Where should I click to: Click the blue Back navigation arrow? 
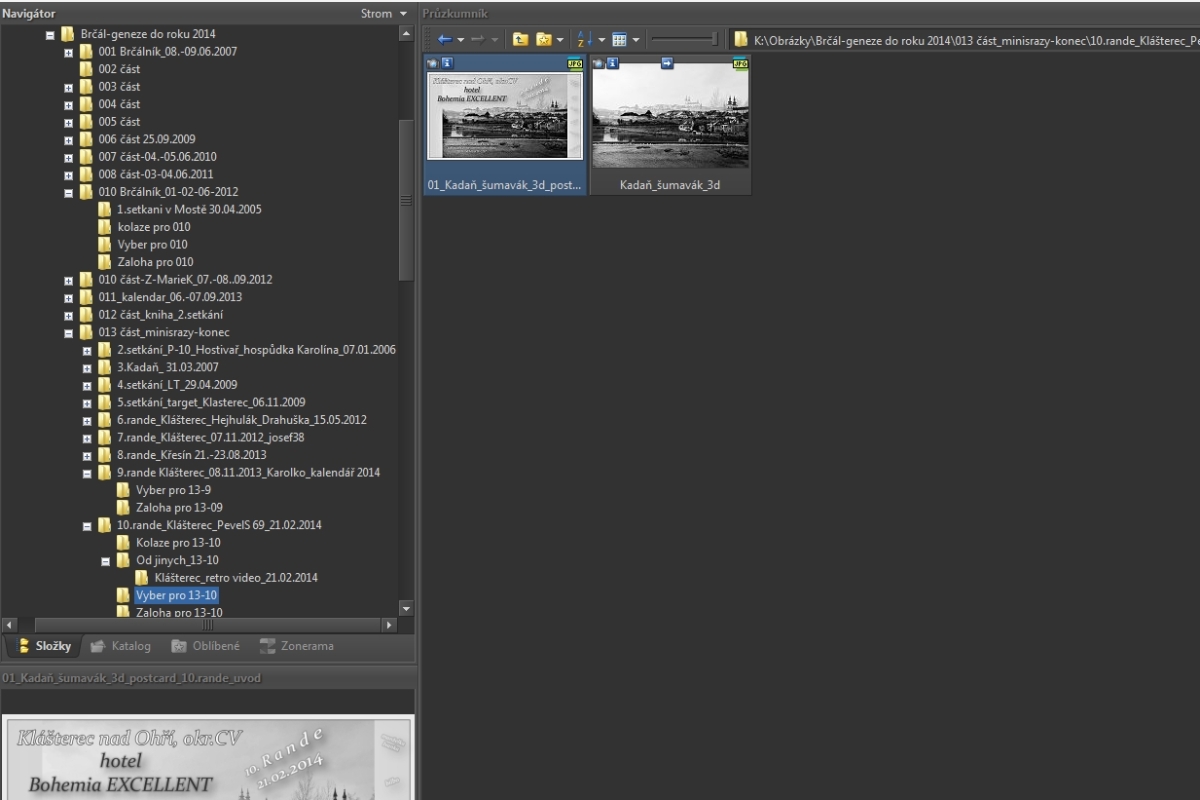click(445, 39)
